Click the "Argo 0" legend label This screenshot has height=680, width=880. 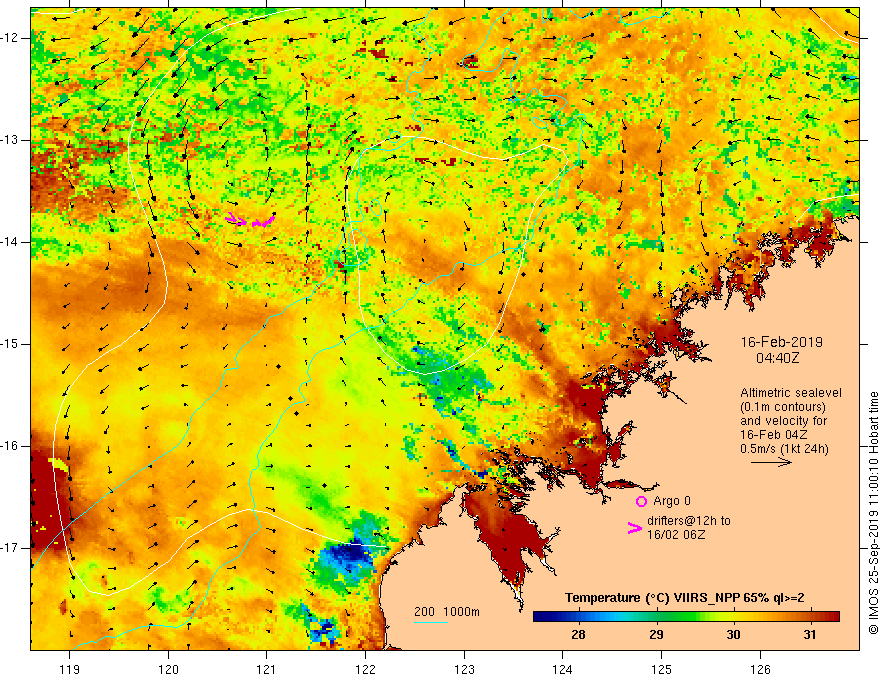tap(672, 501)
